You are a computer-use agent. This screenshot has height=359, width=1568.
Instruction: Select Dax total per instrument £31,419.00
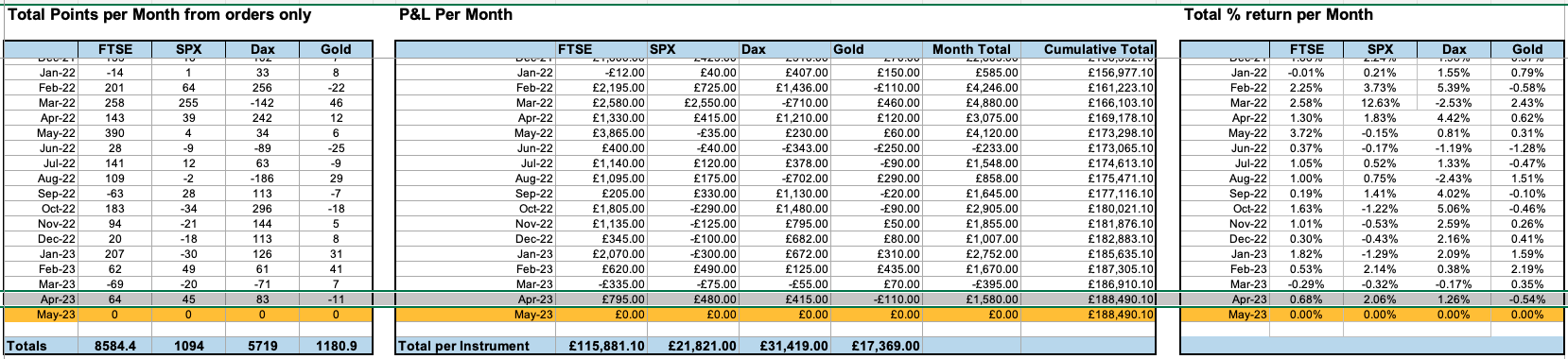tap(784, 346)
